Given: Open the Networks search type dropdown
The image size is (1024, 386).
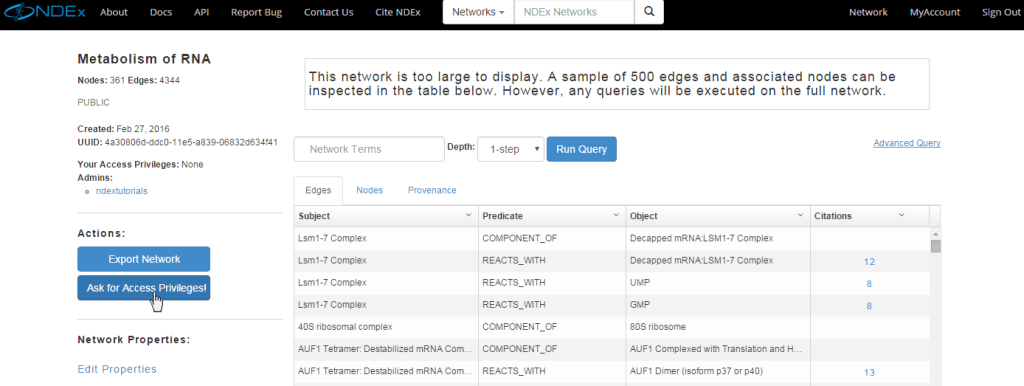Looking at the screenshot, I should pyautogui.click(x=478, y=12).
